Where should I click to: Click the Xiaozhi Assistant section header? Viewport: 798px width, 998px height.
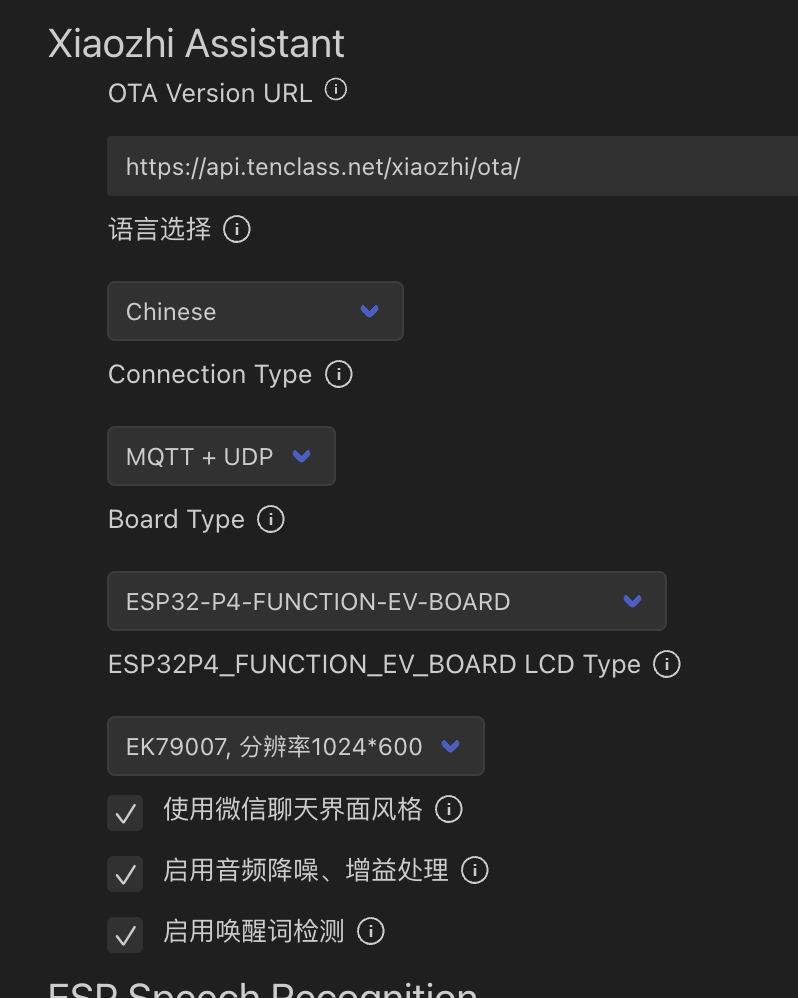tap(195, 43)
